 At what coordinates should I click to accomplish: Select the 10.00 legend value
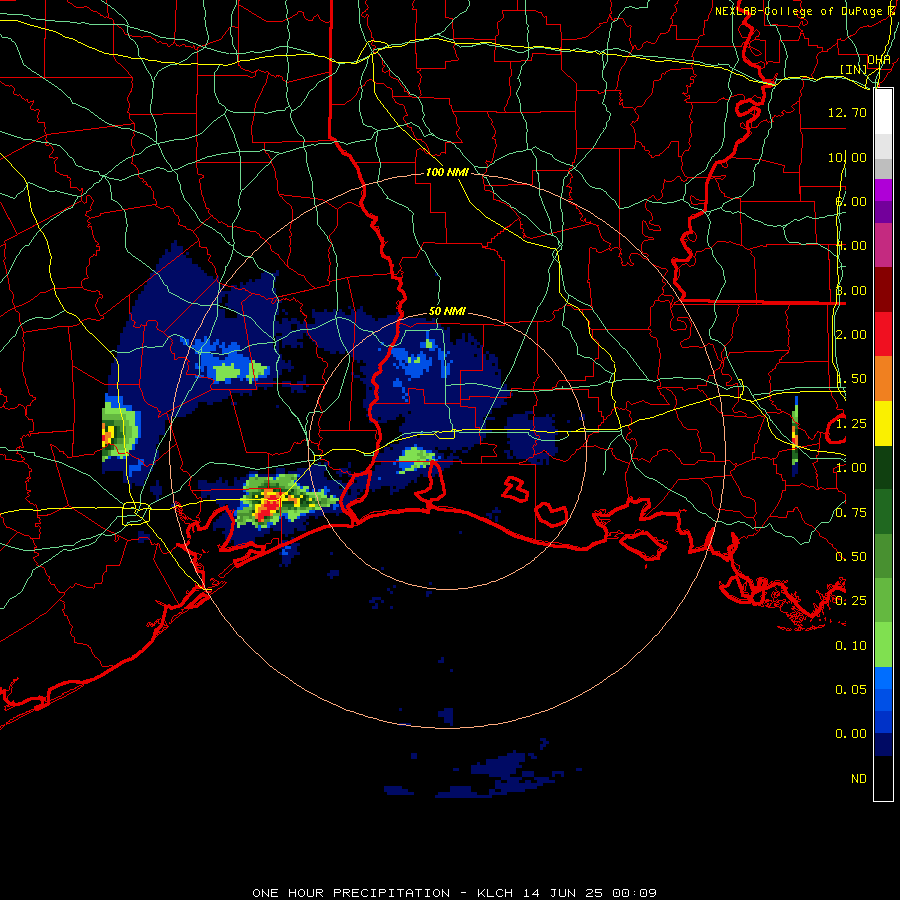[x=847, y=157]
